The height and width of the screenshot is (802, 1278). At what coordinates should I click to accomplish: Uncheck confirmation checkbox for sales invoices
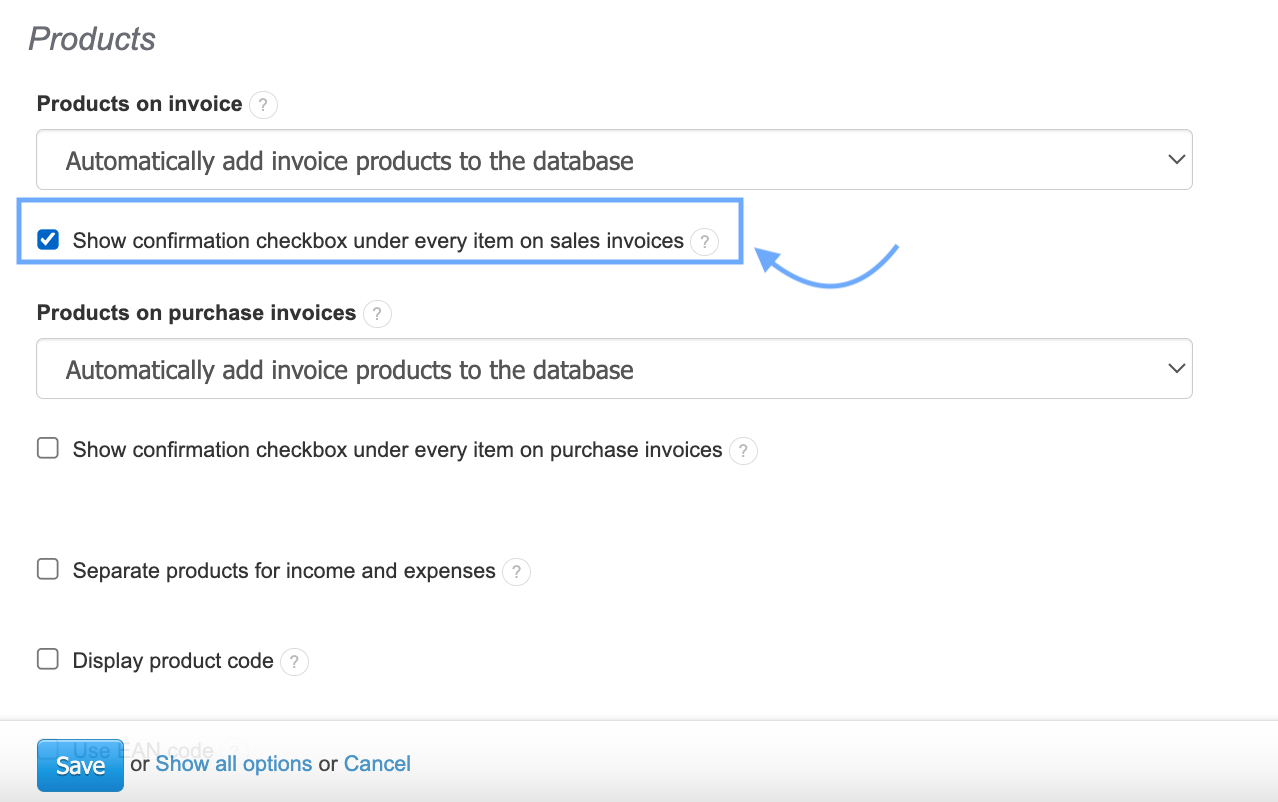click(48, 240)
